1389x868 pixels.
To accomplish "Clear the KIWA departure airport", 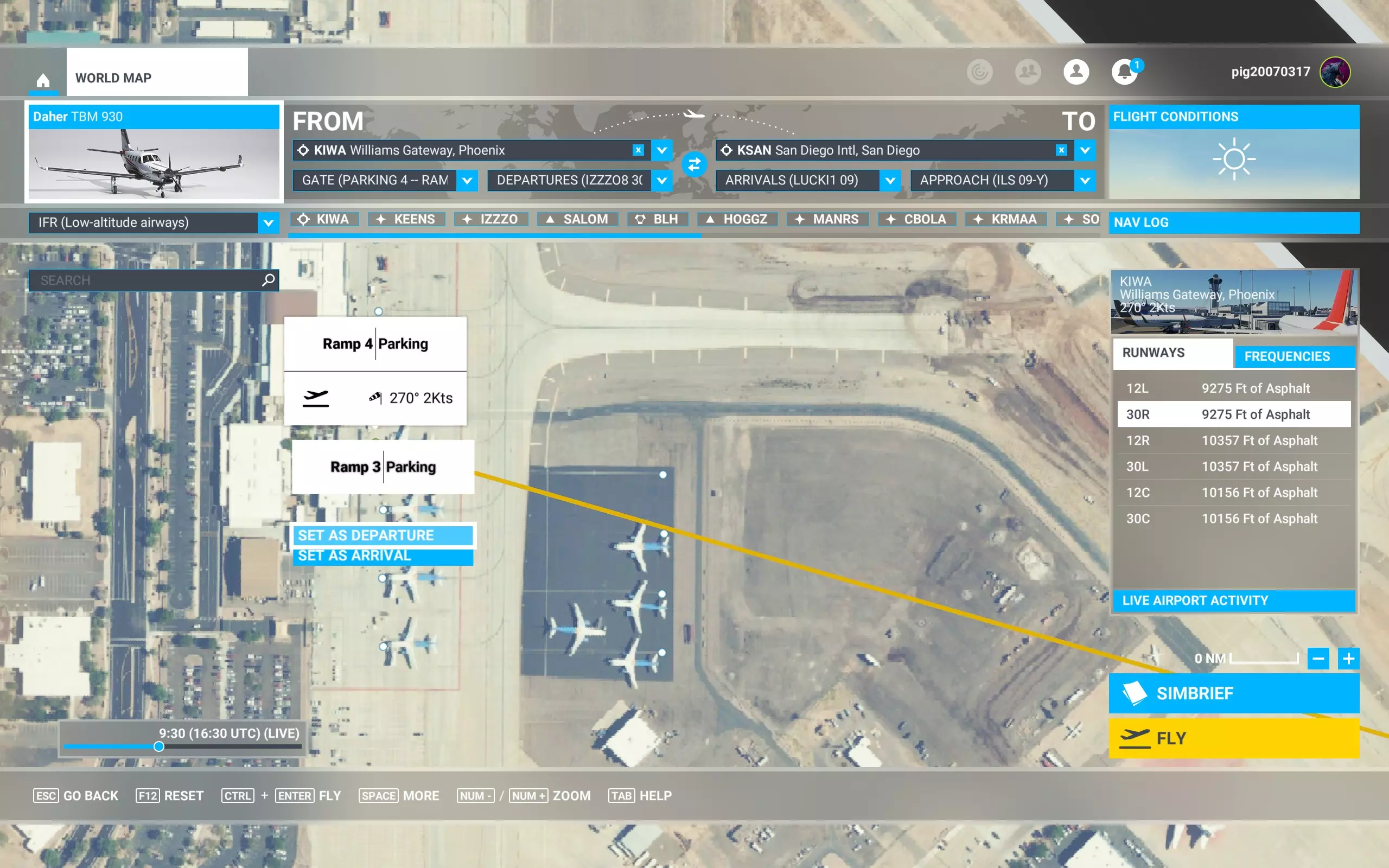I will pyautogui.click(x=638, y=150).
